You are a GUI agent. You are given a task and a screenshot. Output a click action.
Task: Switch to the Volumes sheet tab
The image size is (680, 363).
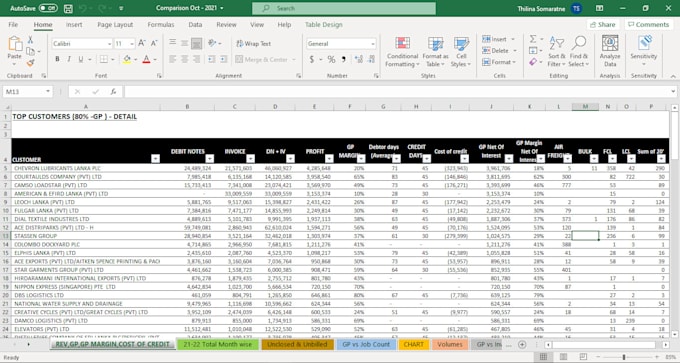point(450,344)
